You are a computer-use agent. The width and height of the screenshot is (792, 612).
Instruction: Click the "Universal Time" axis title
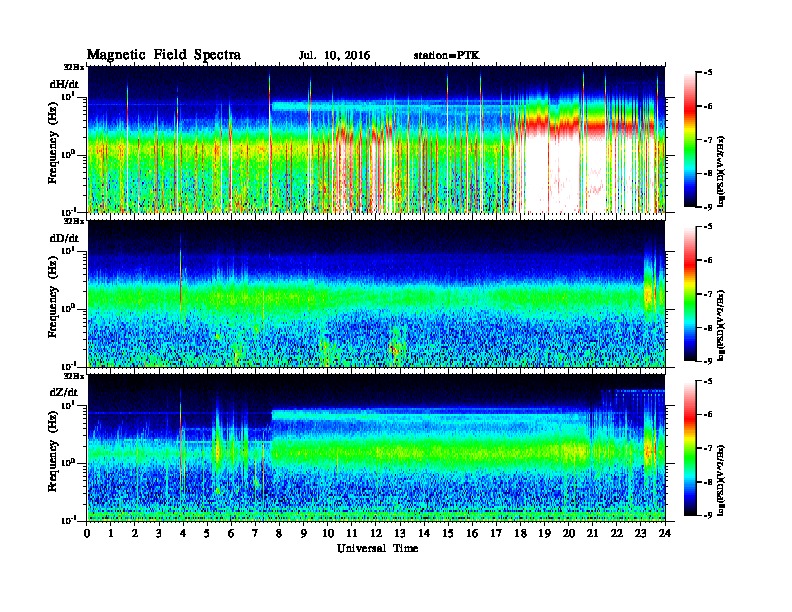point(378,548)
